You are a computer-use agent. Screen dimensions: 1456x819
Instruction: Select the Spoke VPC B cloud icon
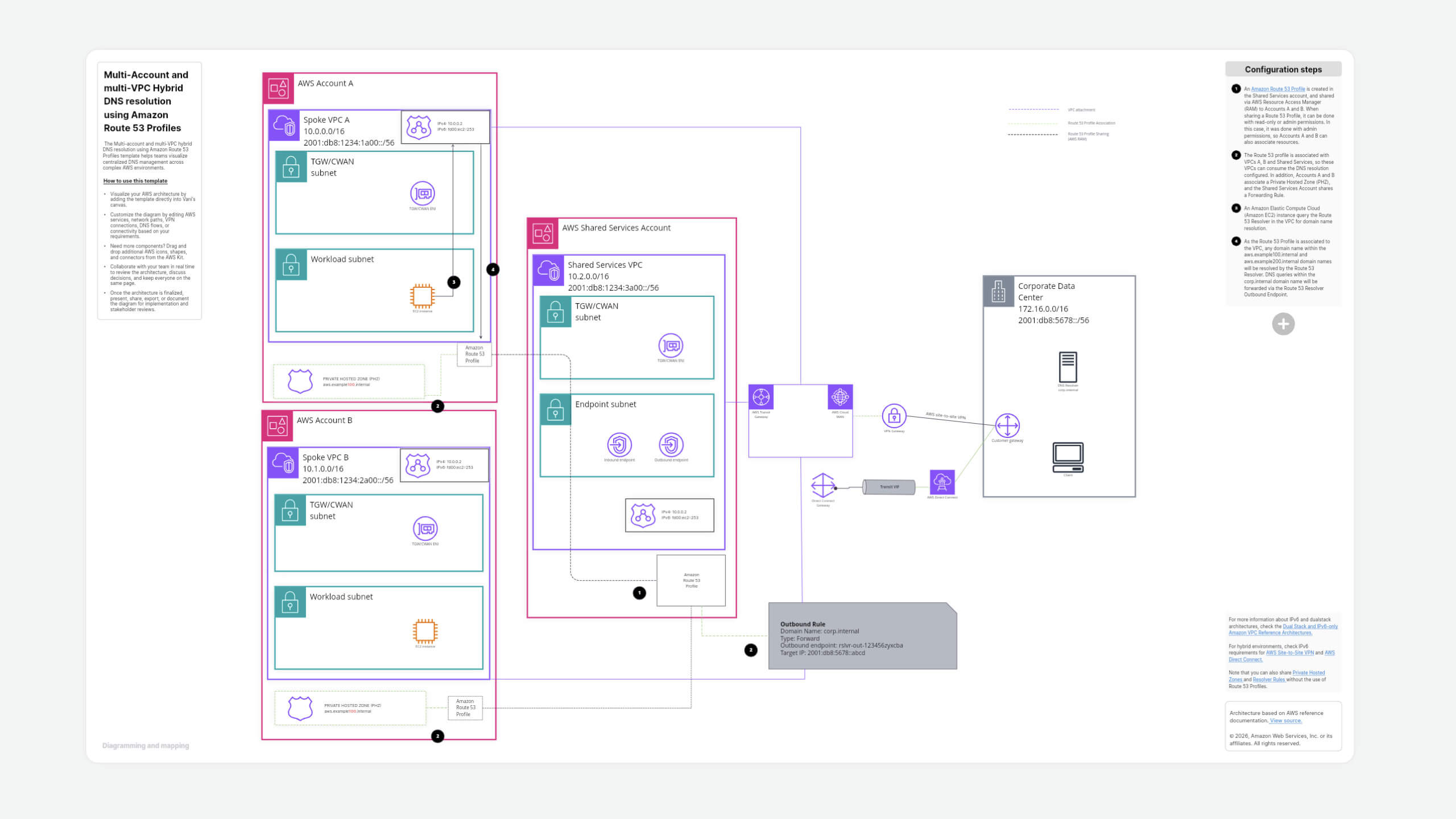pyautogui.click(x=283, y=463)
